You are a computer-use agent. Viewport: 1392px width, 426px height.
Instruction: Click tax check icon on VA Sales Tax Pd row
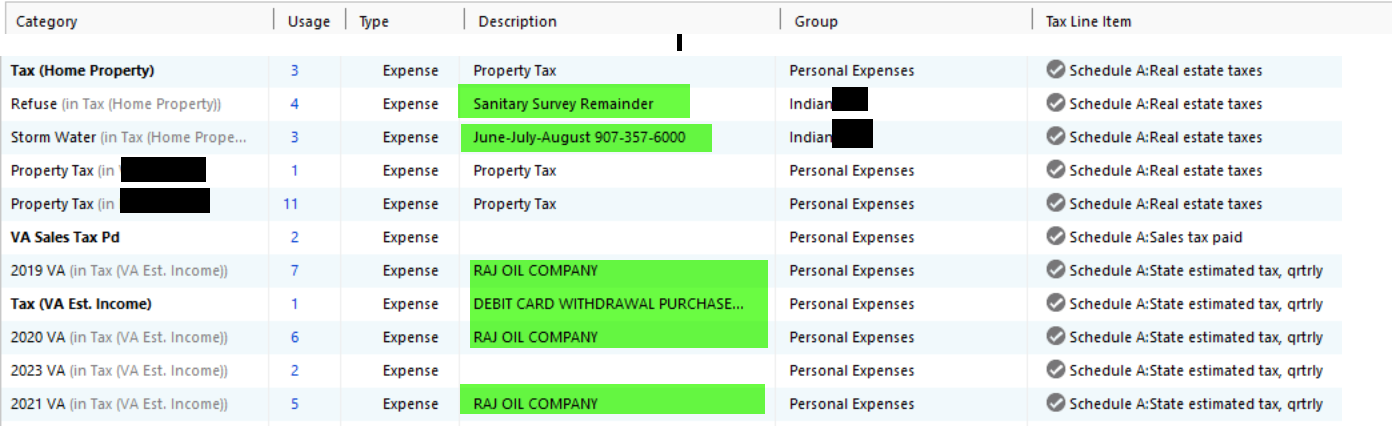(x=1055, y=237)
